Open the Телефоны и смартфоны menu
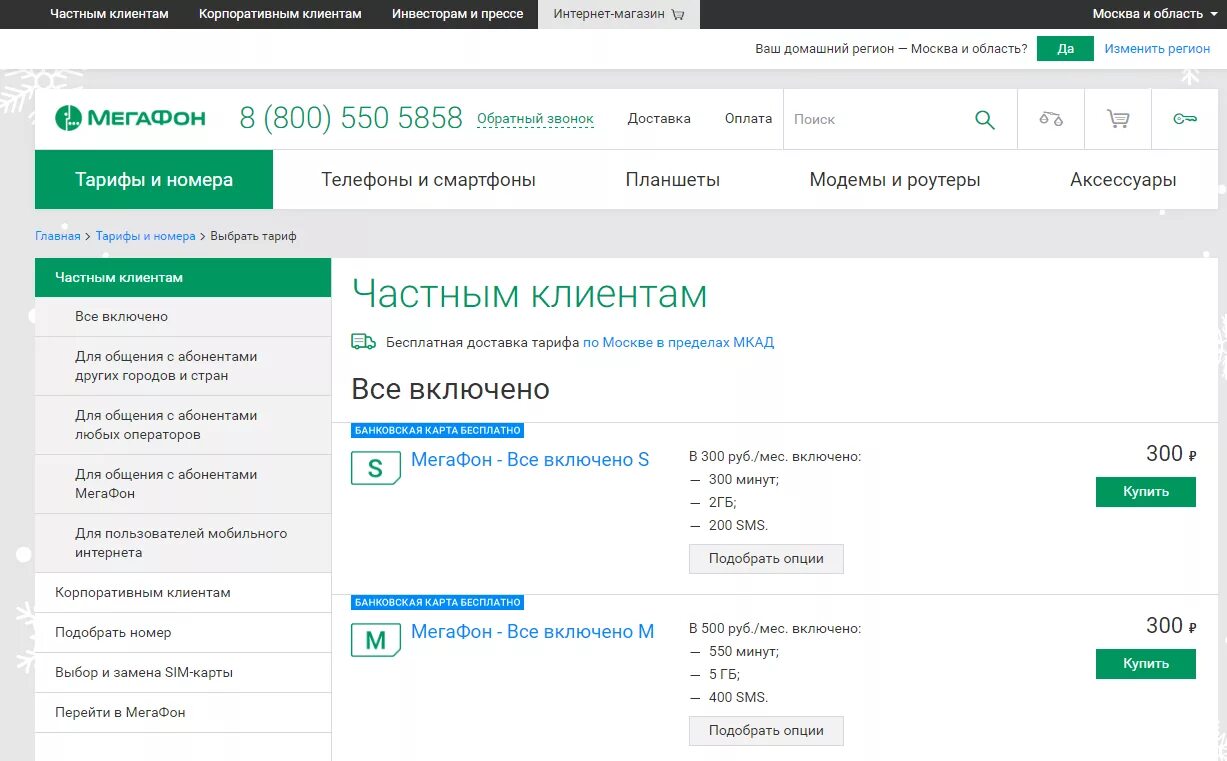Image resolution: width=1227 pixels, height=761 pixels. 428,180
